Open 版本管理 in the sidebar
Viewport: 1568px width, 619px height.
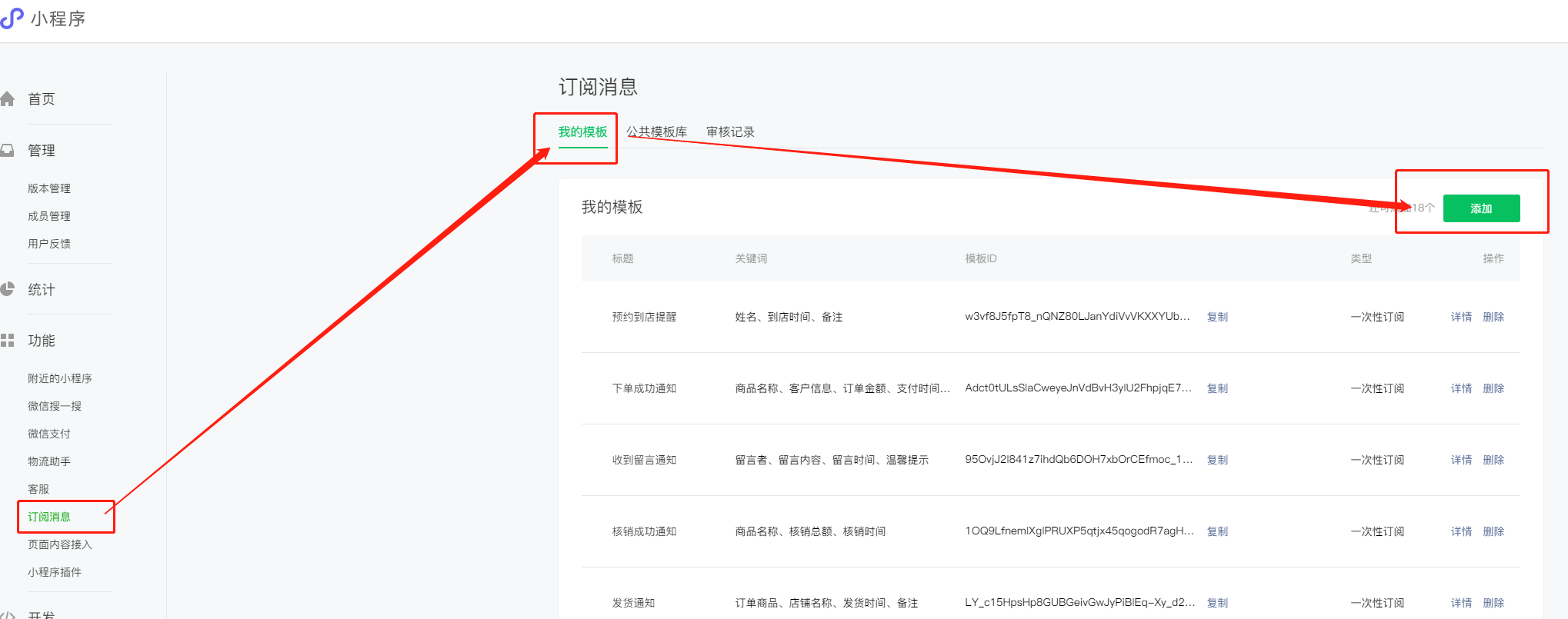tap(49, 188)
